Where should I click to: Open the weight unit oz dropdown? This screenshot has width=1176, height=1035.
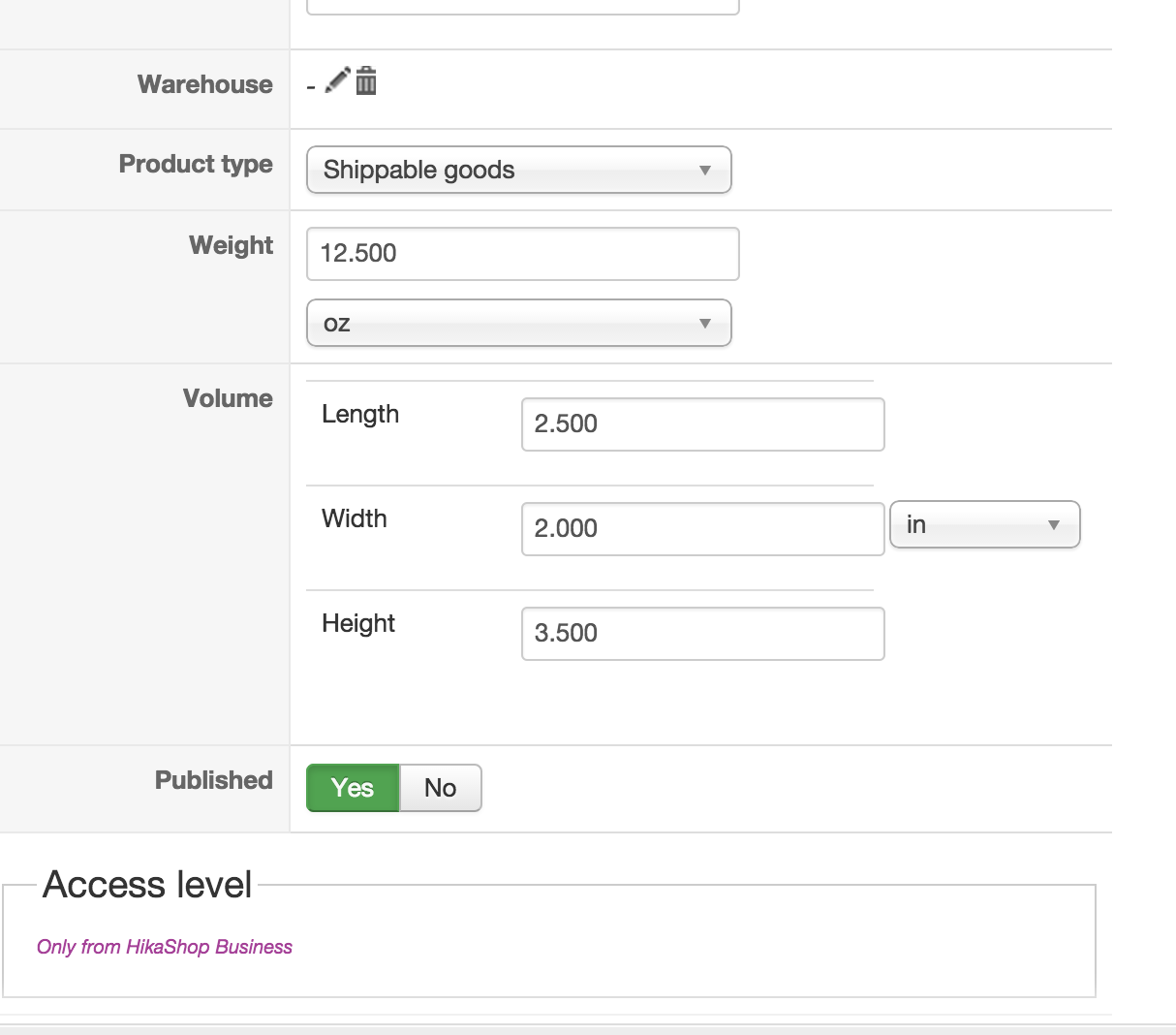click(x=518, y=323)
